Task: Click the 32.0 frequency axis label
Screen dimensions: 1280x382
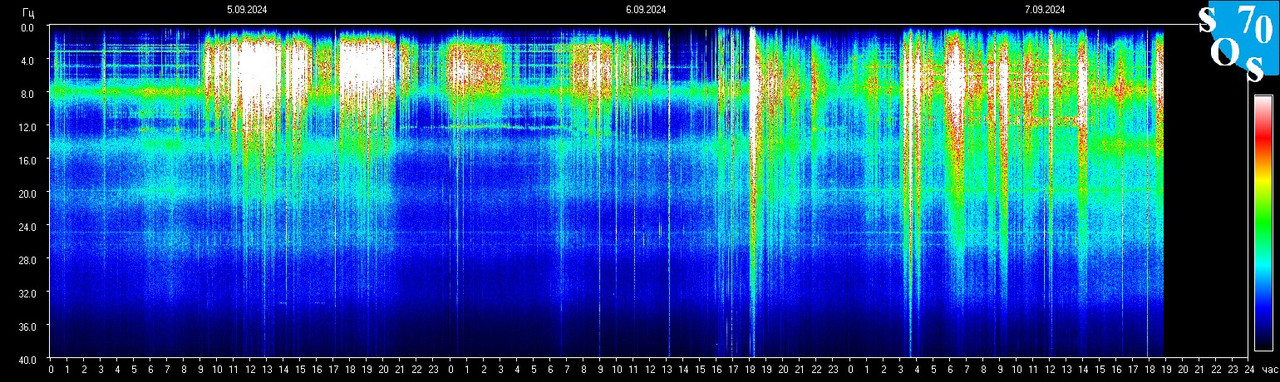Action: [28, 293]
